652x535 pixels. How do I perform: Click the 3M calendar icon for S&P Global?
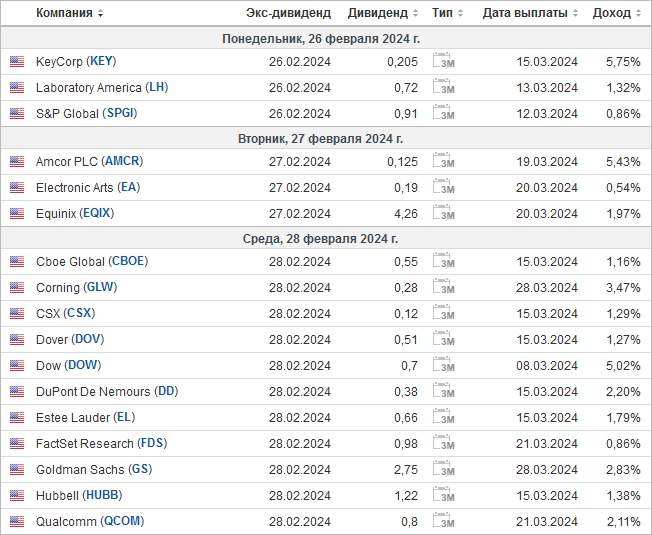(444, 112)
